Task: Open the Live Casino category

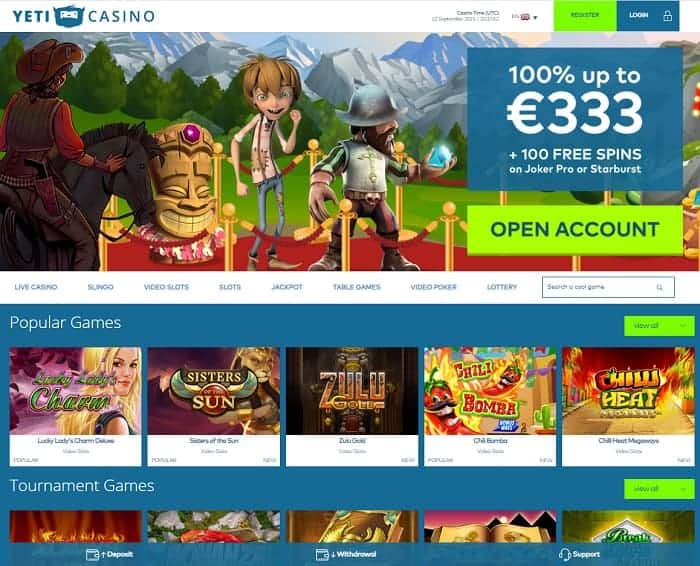Action: tap(36, 287)
